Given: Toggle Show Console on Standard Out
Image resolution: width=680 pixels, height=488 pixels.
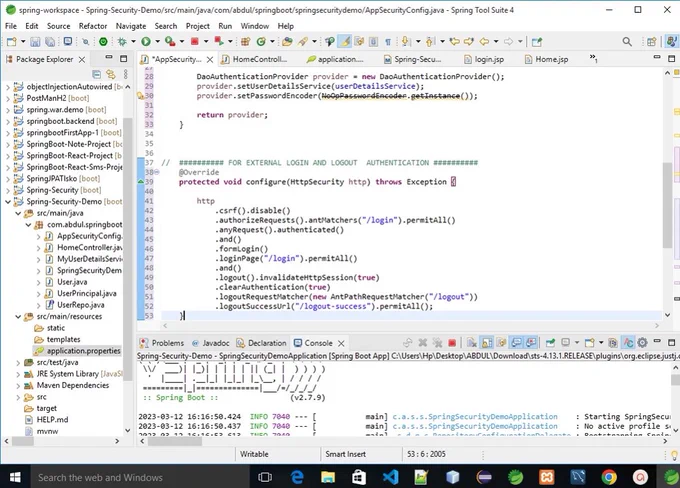Looking at the screenshot, I should (x=517, y=343).
